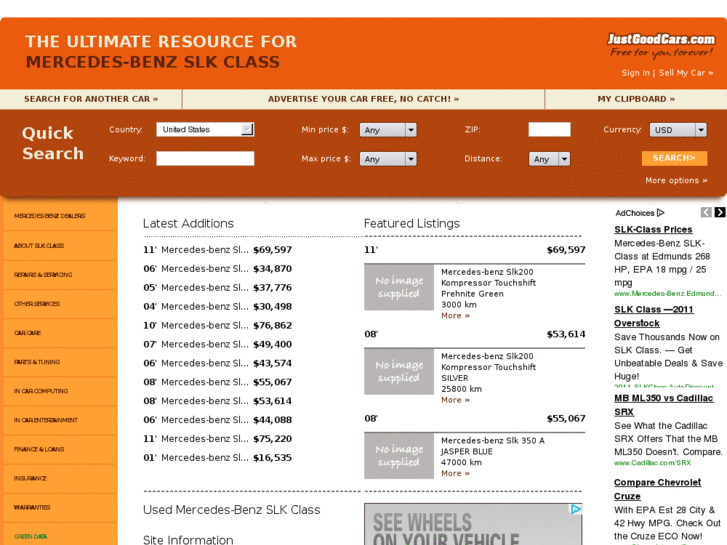727x545 pixels.
Task: Click the ZIP input field
Action: click(x=549, y=129)
